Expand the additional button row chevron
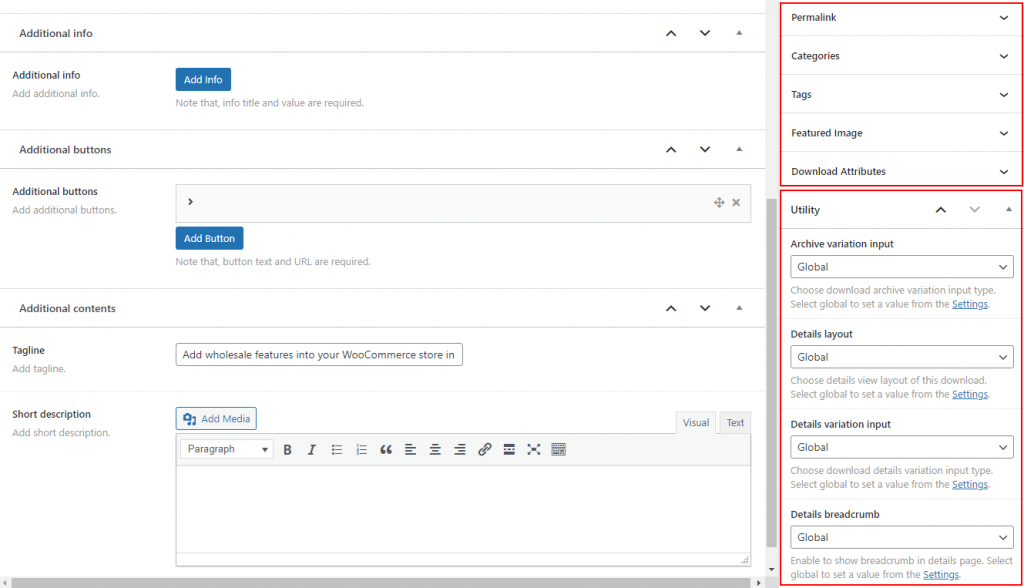This screenshot has width=1024, height=588. 190,202
